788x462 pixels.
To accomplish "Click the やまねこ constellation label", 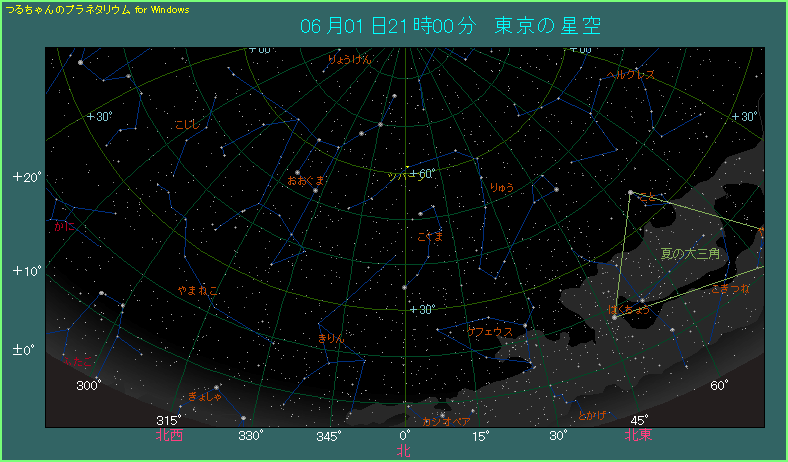I will pyautogui.click(x=198, y=290).
